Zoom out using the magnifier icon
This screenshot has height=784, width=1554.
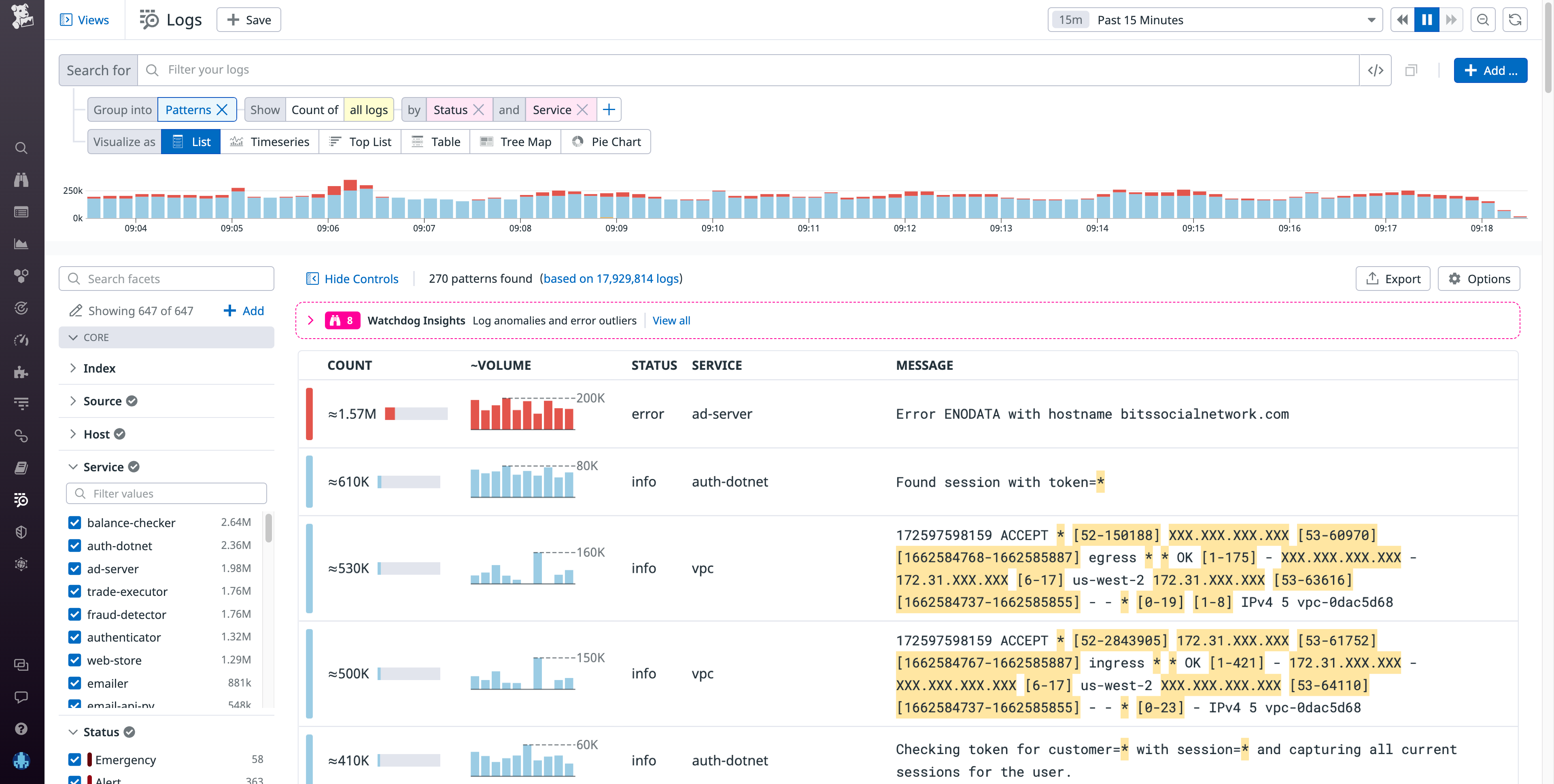pos(1483,19)
